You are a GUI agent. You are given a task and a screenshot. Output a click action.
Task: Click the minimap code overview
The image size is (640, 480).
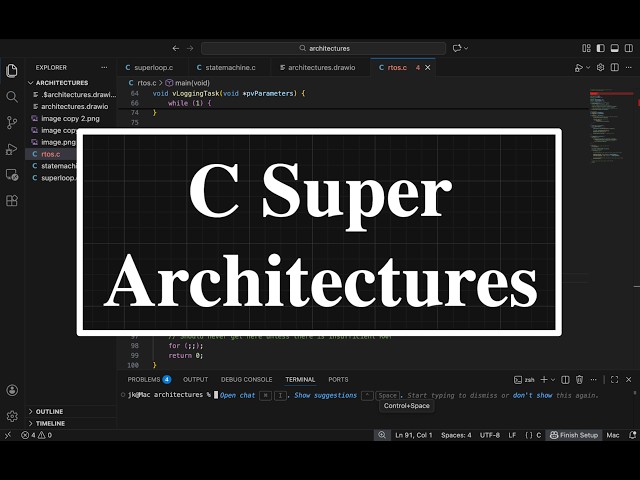[x=611, y=127]
